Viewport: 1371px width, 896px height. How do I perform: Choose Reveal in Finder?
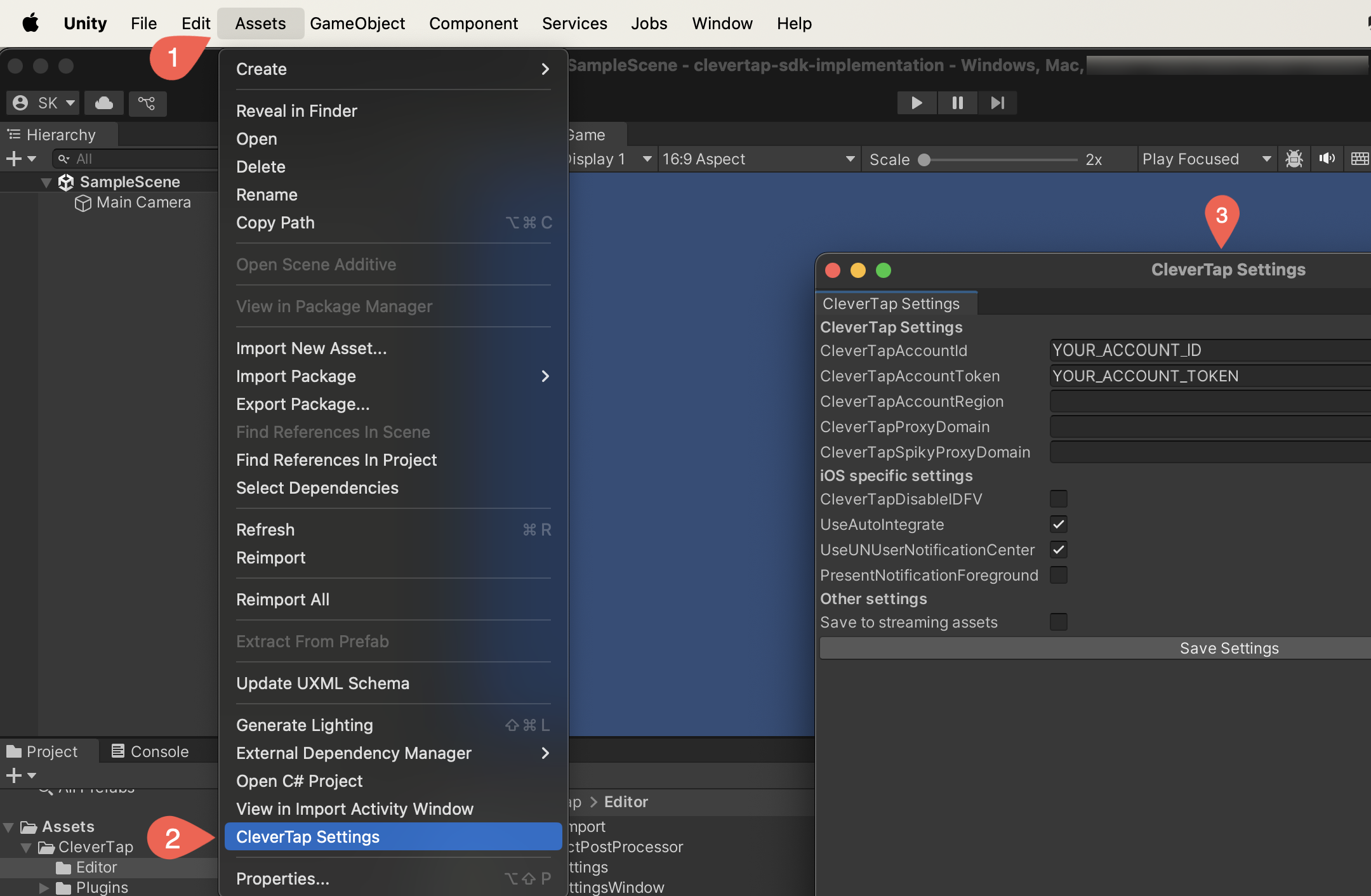tap(393, 111)
